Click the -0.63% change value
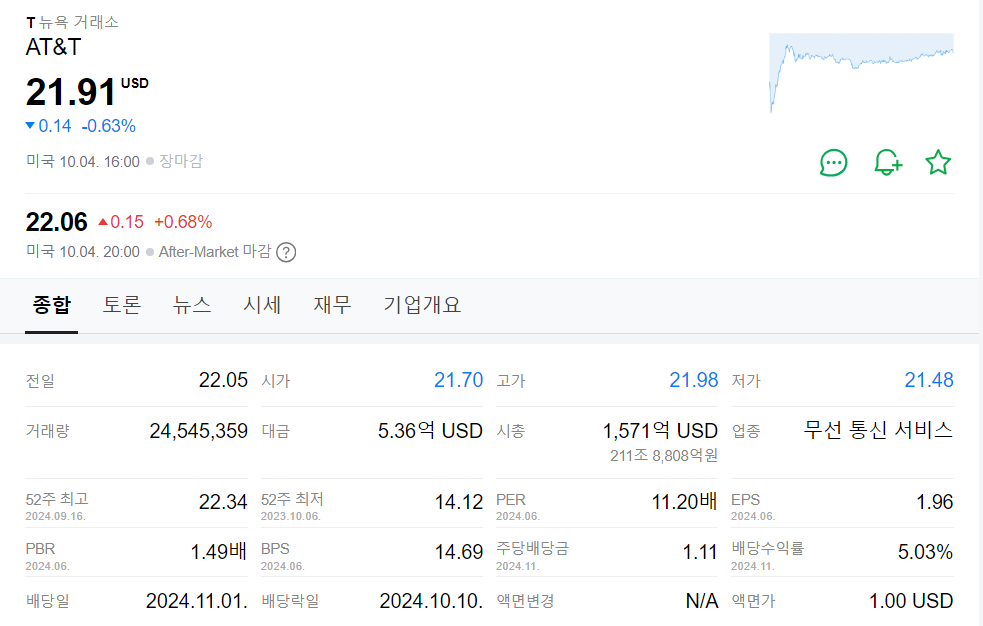The width and height of the screenshot is (983, 626). [108, 126]
